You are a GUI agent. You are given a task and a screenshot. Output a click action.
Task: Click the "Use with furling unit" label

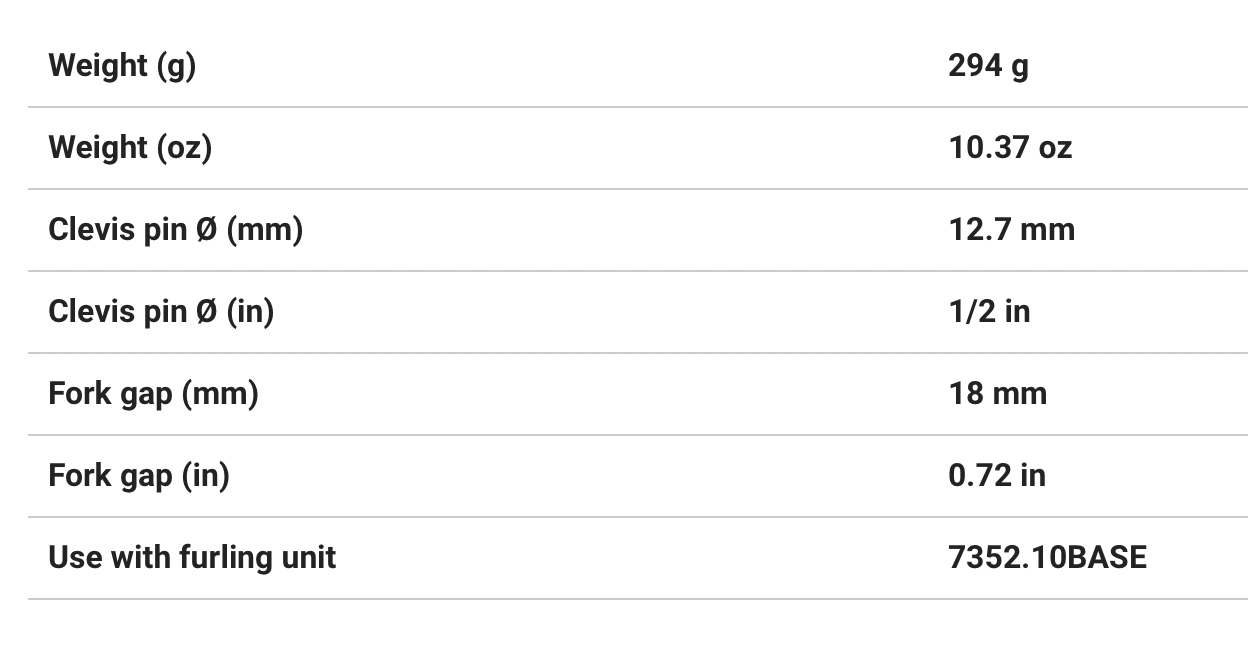[192, 558]
